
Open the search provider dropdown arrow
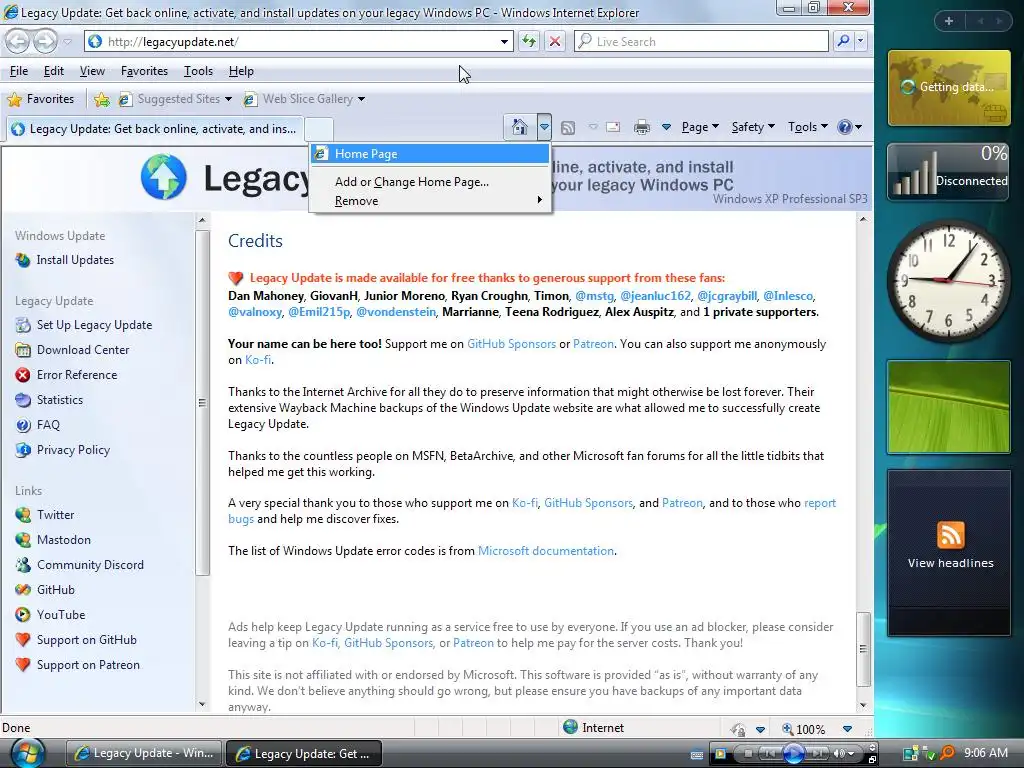point(860,42)
